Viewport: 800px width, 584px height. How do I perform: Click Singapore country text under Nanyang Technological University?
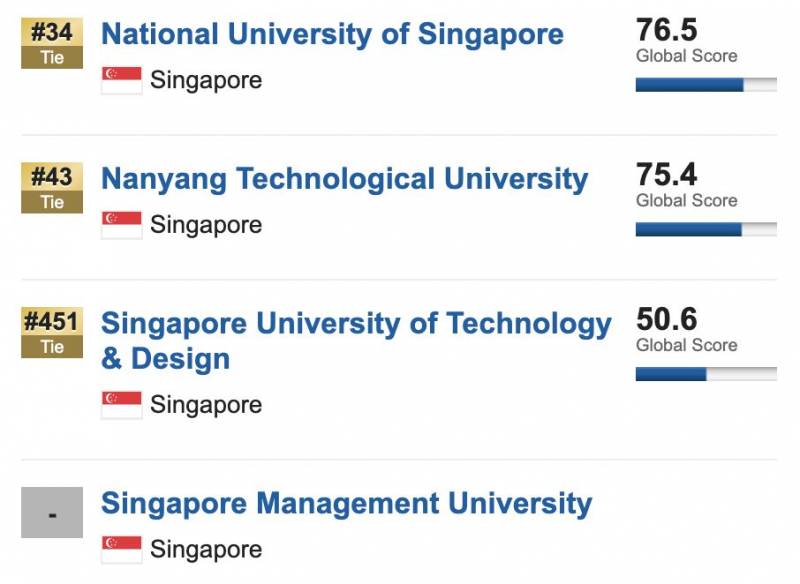[206, 225]
